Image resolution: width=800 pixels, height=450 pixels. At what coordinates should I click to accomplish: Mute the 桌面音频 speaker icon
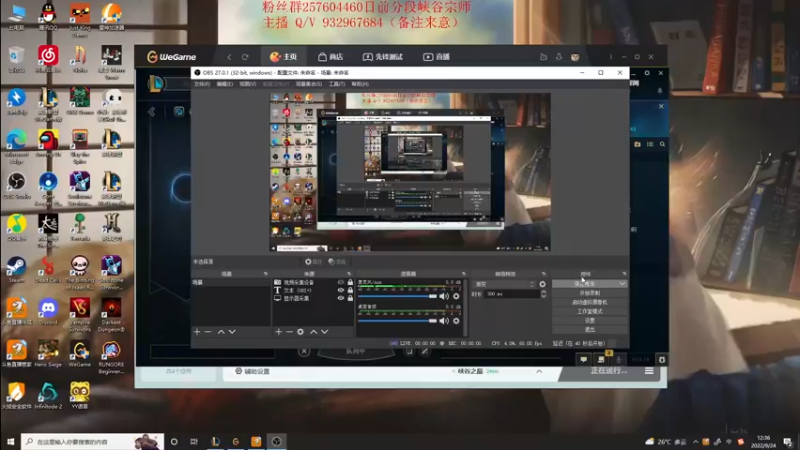click(x=444, y=321)
